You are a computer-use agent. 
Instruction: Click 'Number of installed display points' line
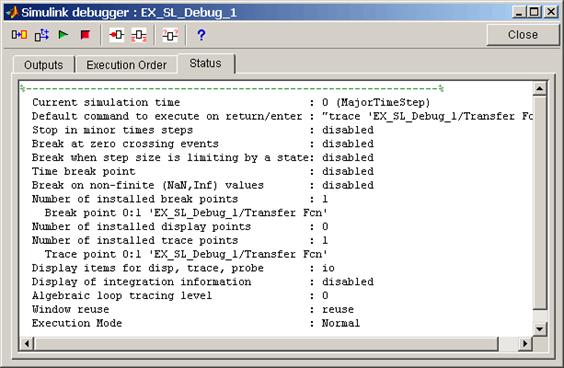click(x=180, y=227)
